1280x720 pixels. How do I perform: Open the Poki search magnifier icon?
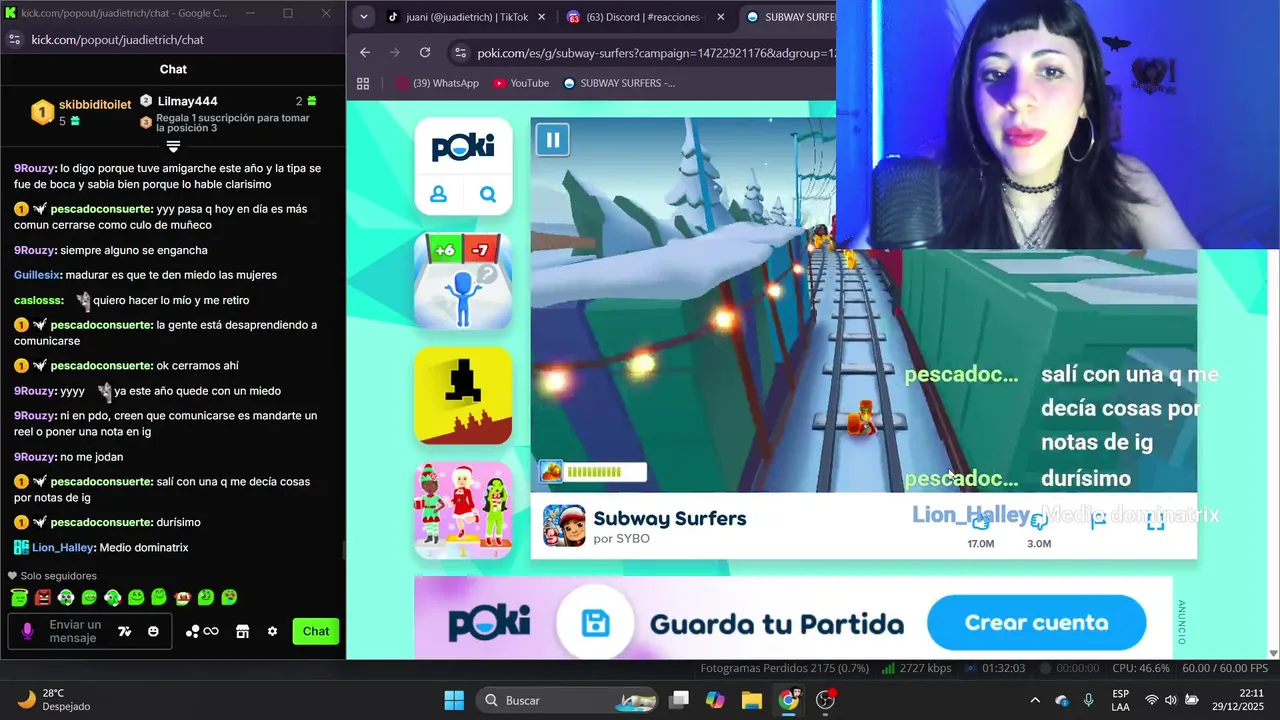coord(488,194)
